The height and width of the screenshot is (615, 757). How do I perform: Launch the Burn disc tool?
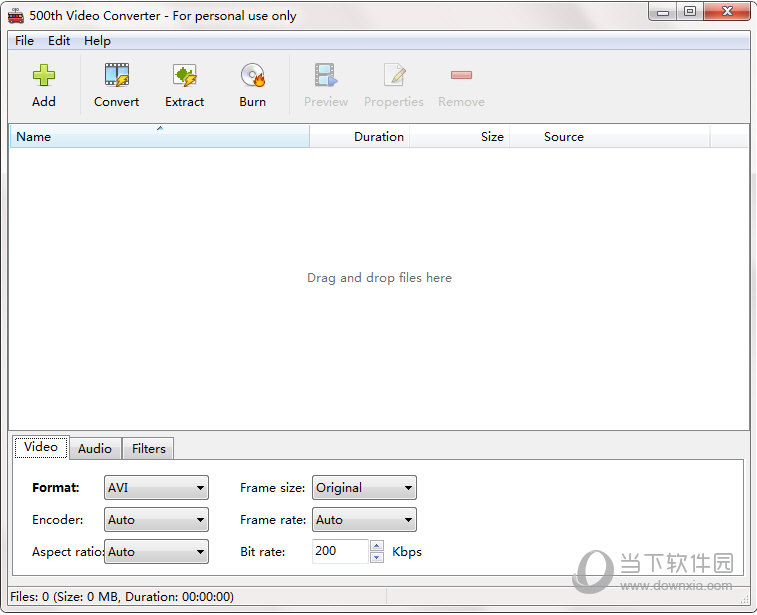tap(253, 75)
